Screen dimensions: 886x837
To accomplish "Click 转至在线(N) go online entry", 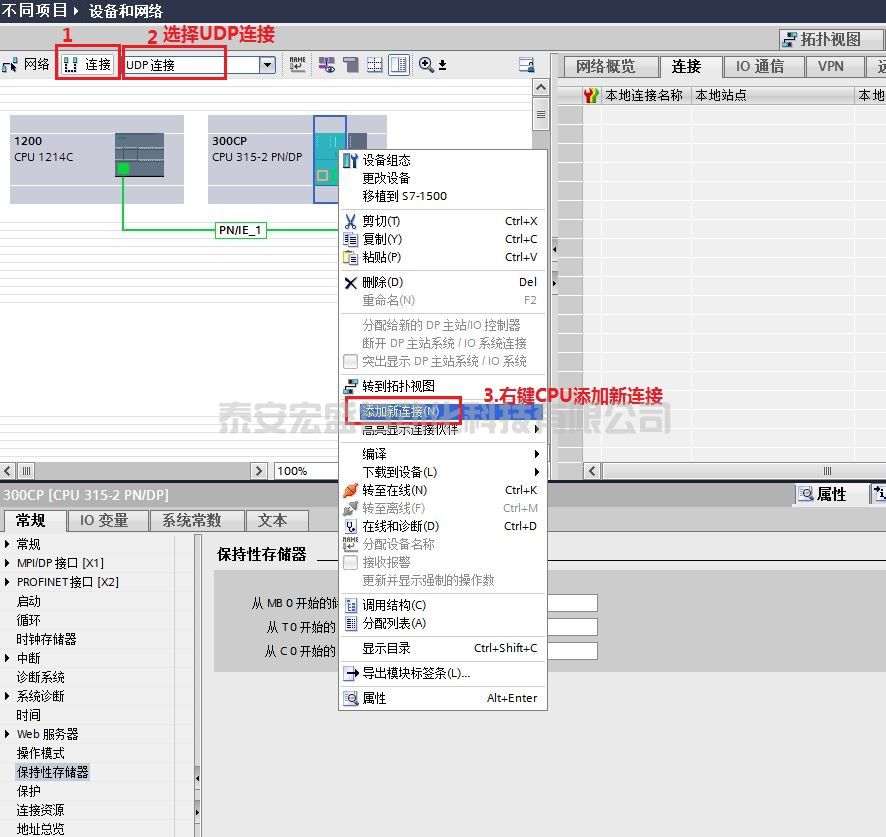I will [394, 490].
